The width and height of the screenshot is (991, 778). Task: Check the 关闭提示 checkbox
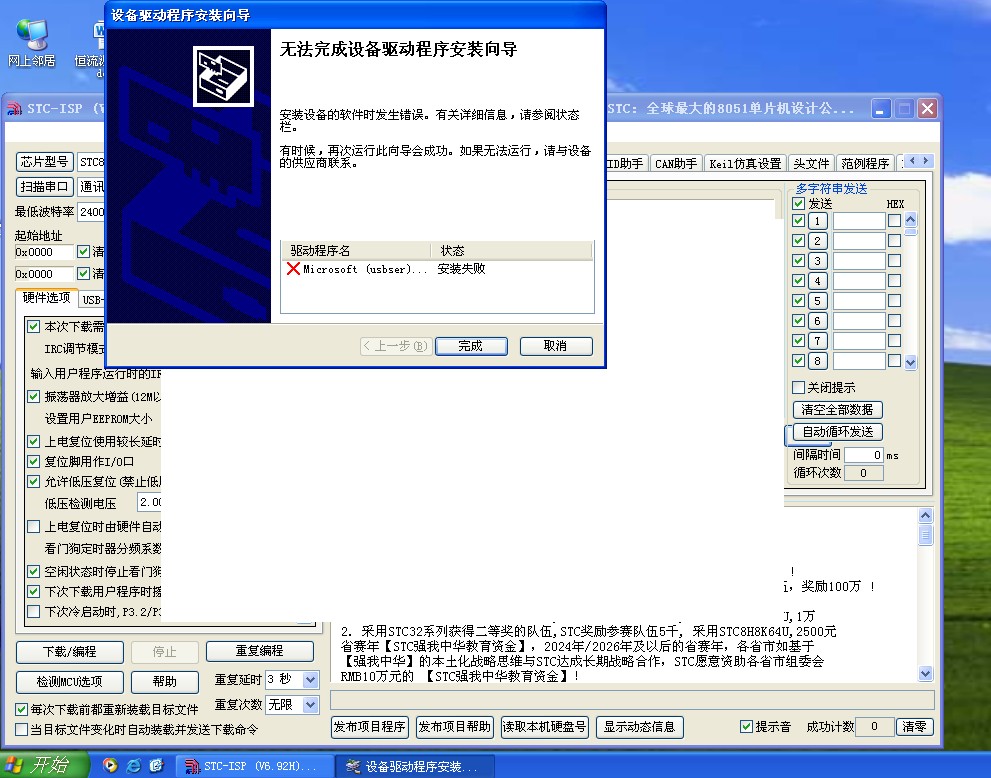[798, 387]
